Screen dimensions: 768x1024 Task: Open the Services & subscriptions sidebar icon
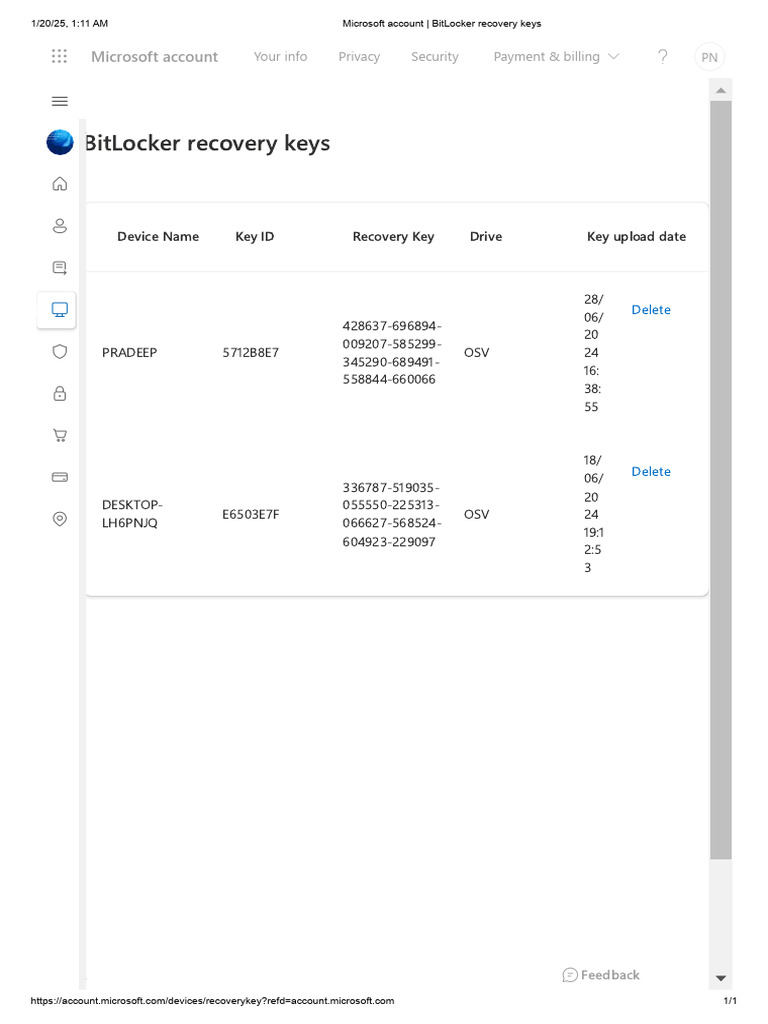(x=59, y=268)
